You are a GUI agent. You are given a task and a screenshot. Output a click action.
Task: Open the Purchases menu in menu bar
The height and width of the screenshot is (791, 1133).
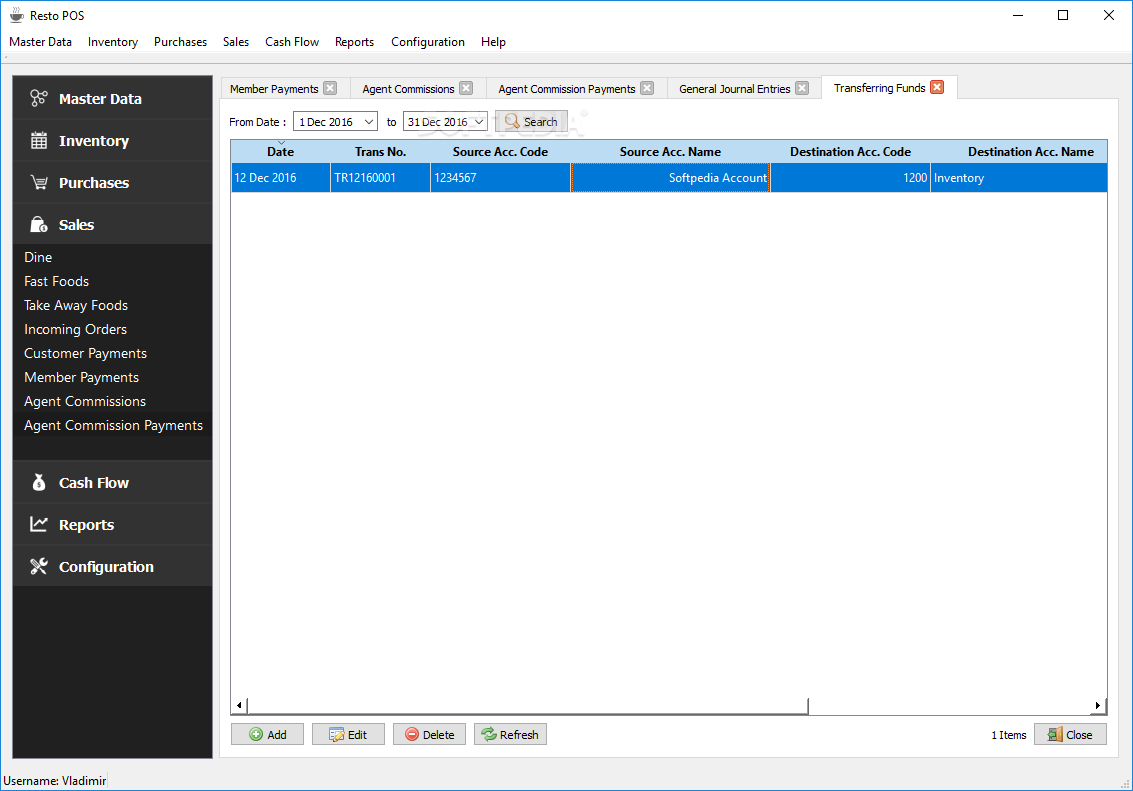pyautogui.click(x=180, y=42)
